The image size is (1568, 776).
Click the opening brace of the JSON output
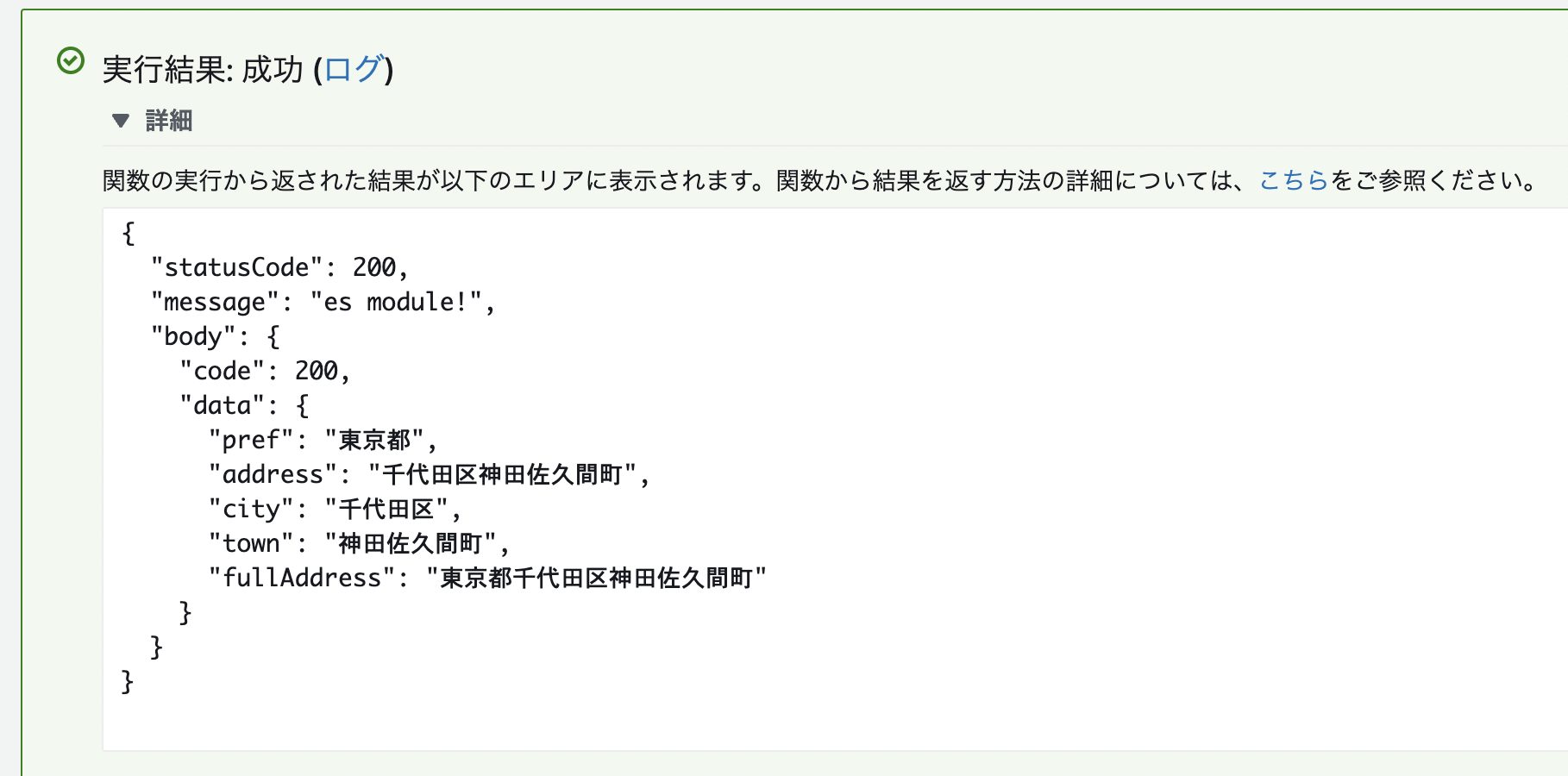[x=129, y=233]
